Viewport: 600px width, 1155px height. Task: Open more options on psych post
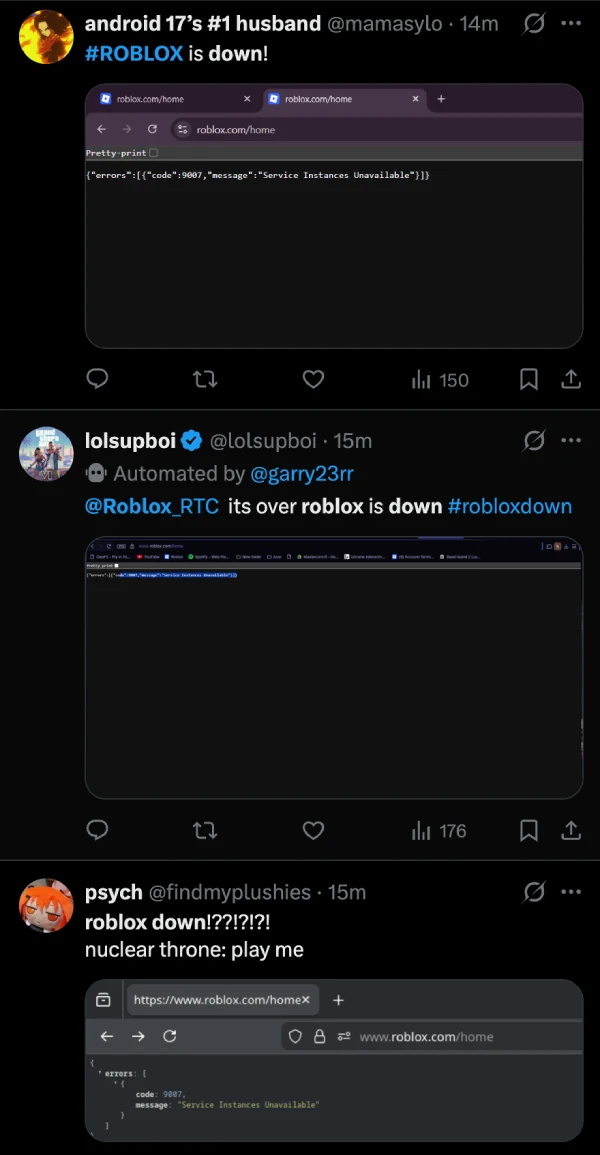point(571,891)
